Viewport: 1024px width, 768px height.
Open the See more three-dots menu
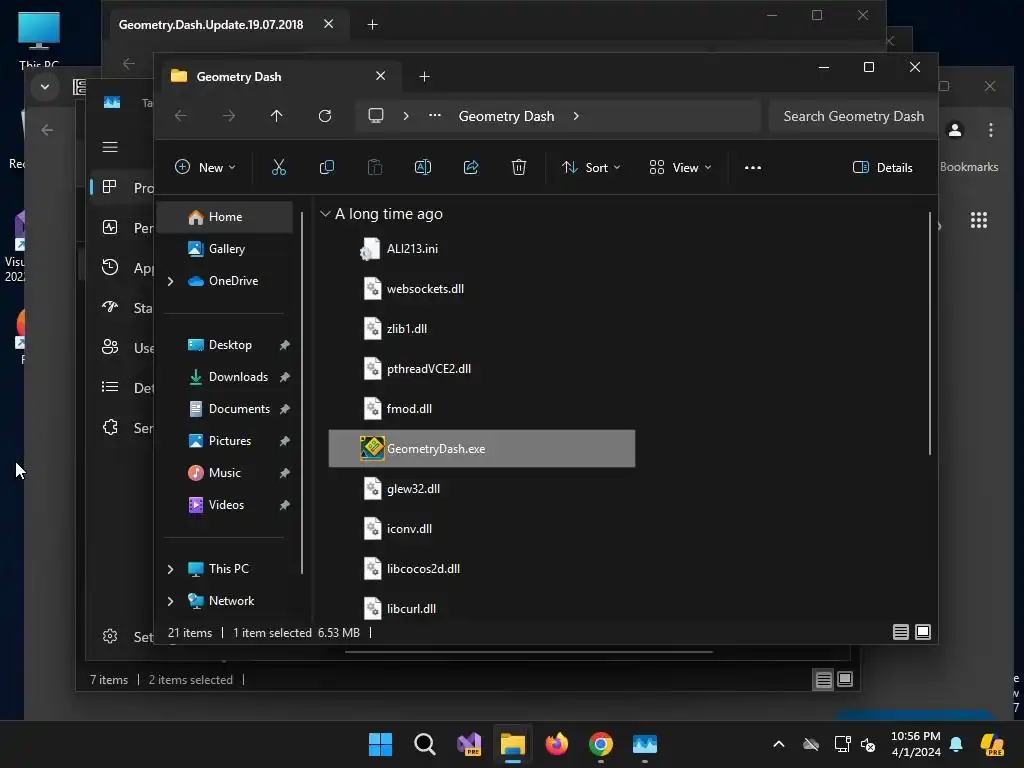point(752,168)
